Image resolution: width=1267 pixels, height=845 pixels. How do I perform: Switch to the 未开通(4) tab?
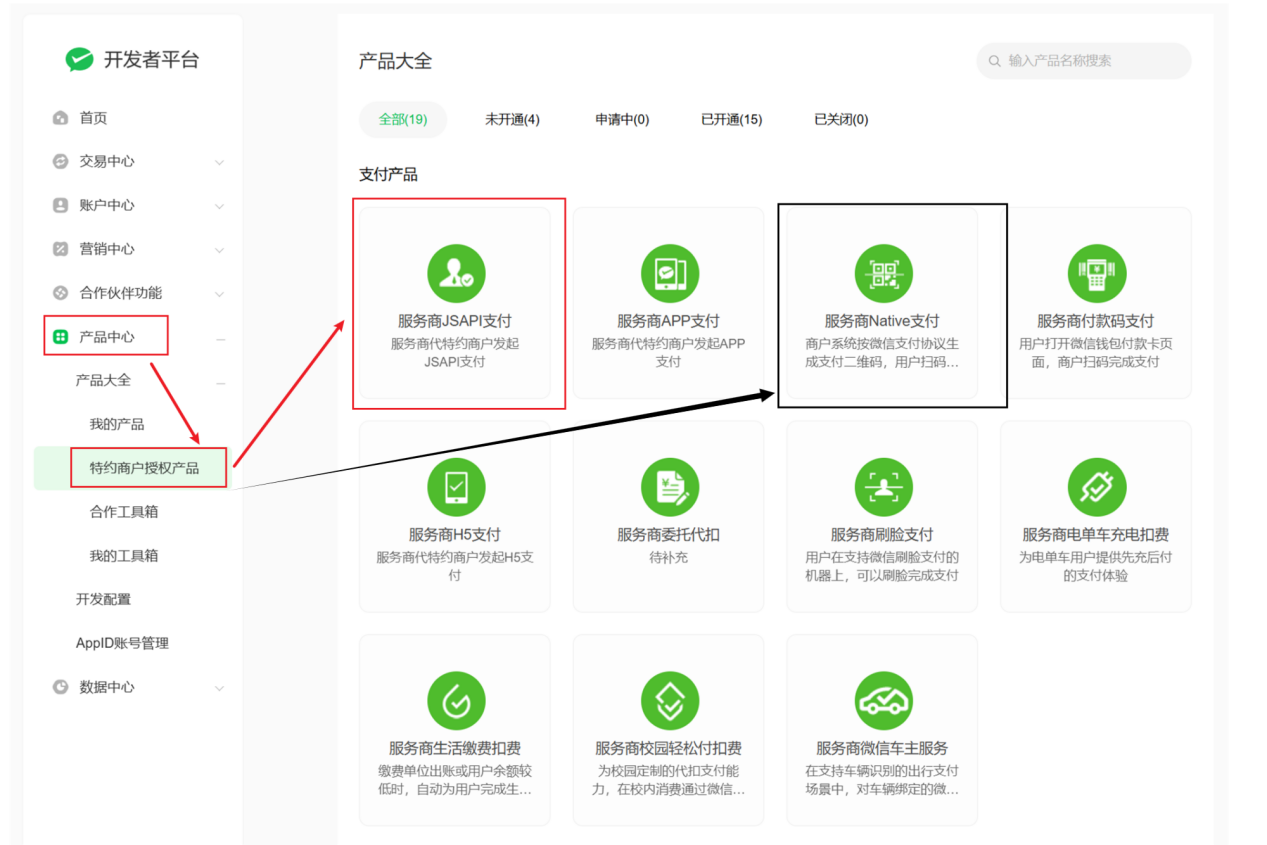[x=512, y=120]
